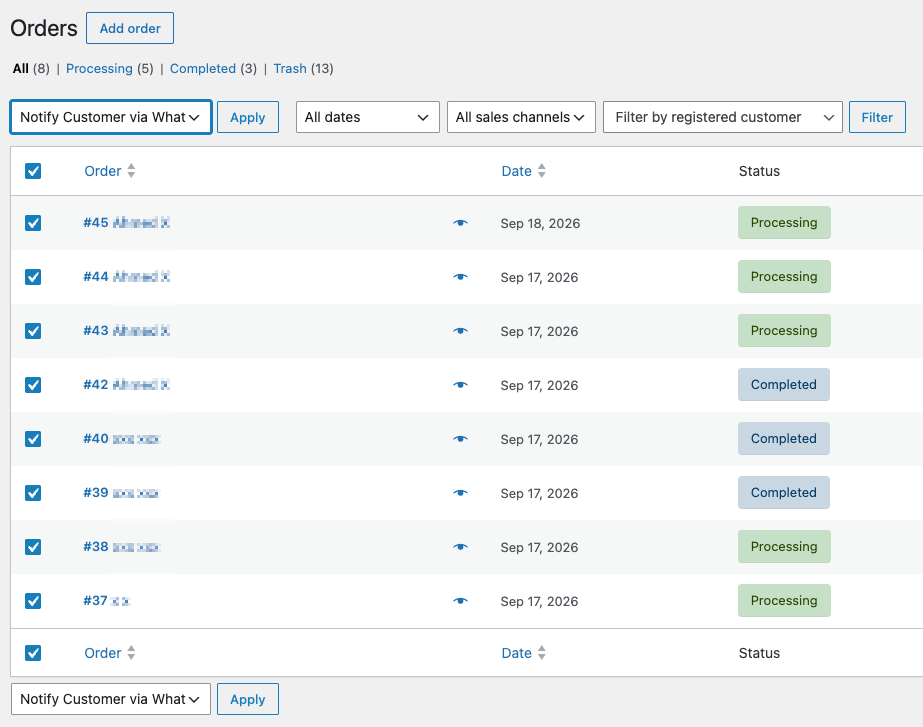Click the sort arrows beside the bottom Date header
923x727 pixels.
coord(542,653)
